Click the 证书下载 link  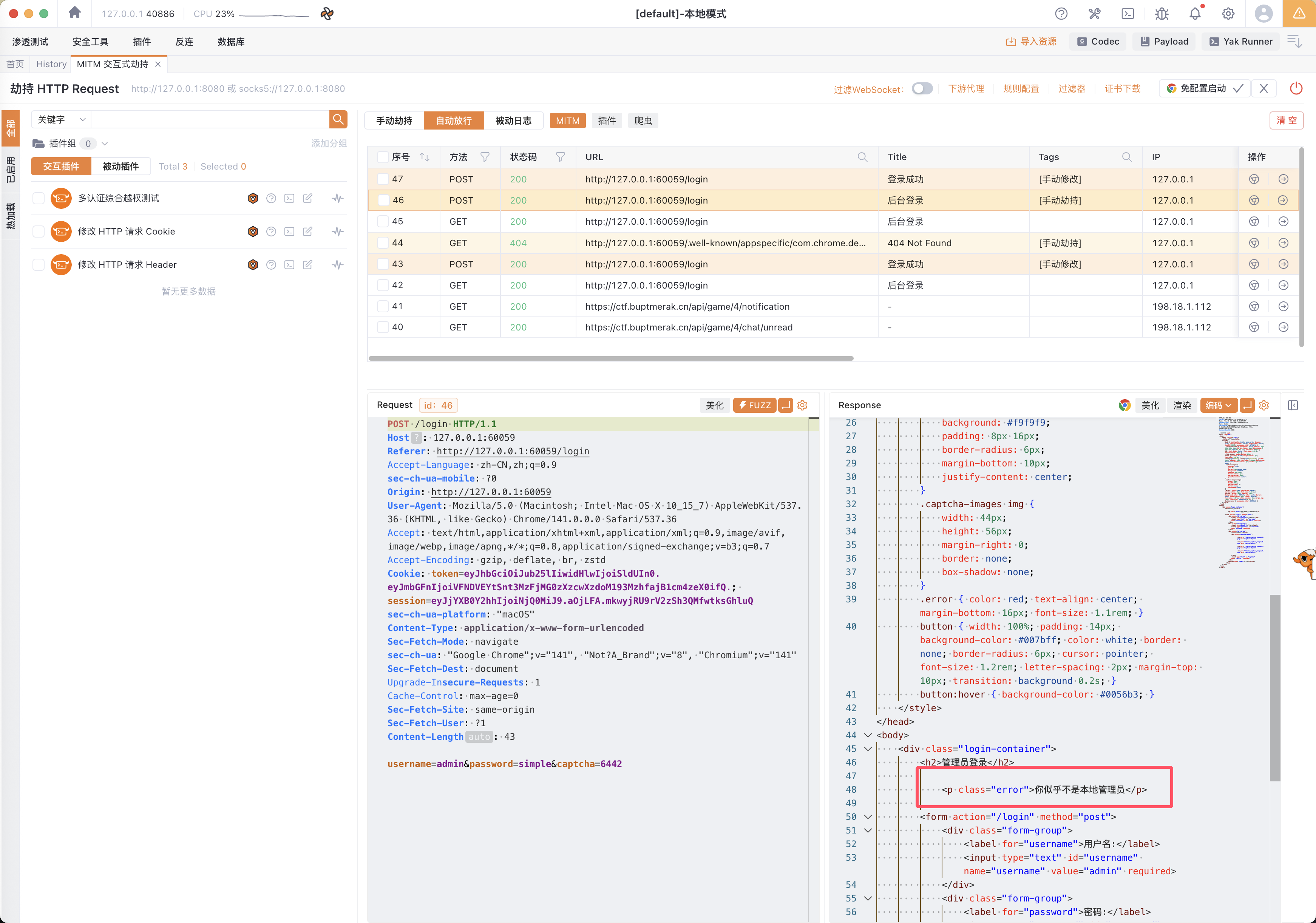[1122, 89]
